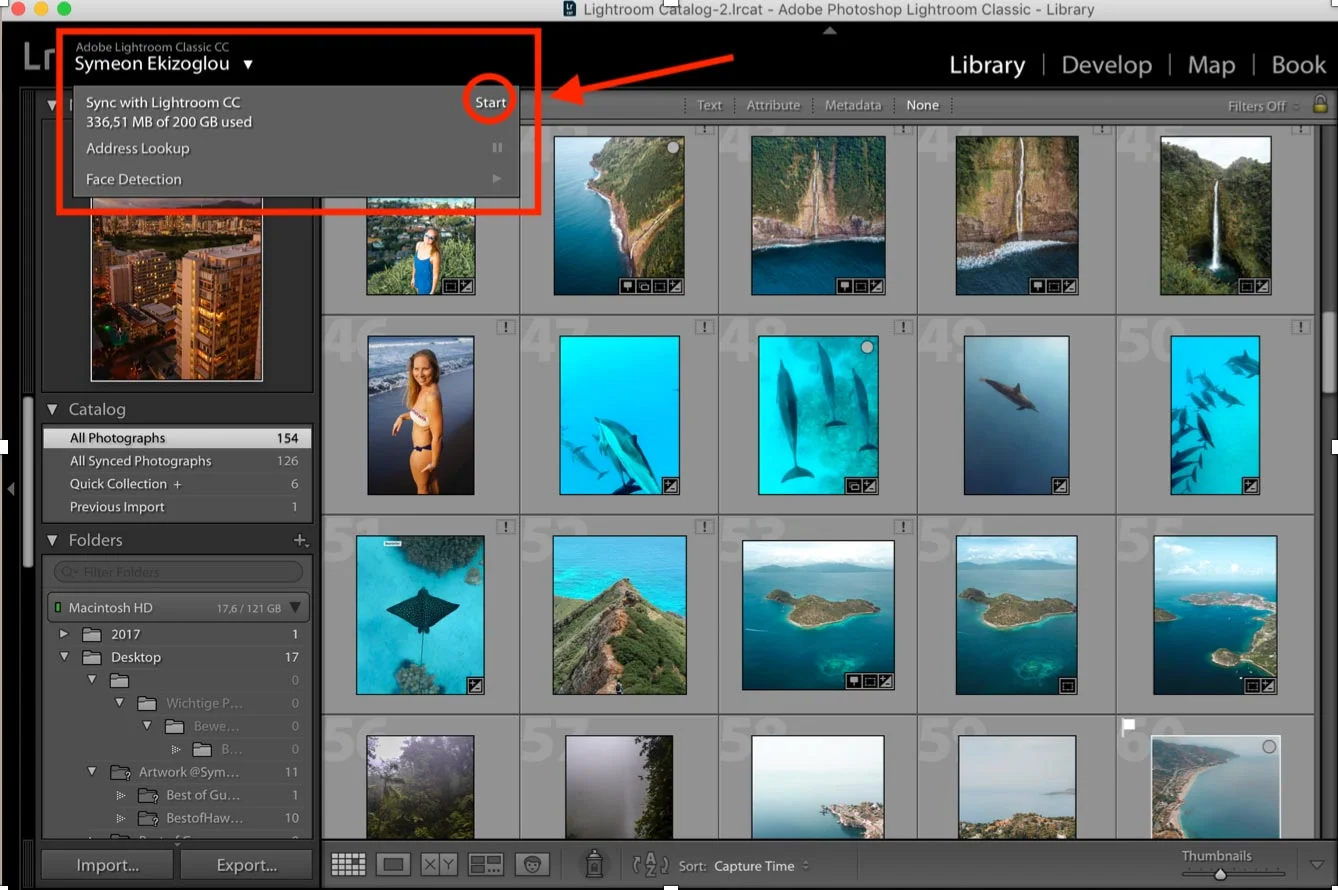This screenshot has height=890, width=1338.
Task: Click the grid vertical scrollbar
Action: pyautogui.click(x=1329, y=354)
